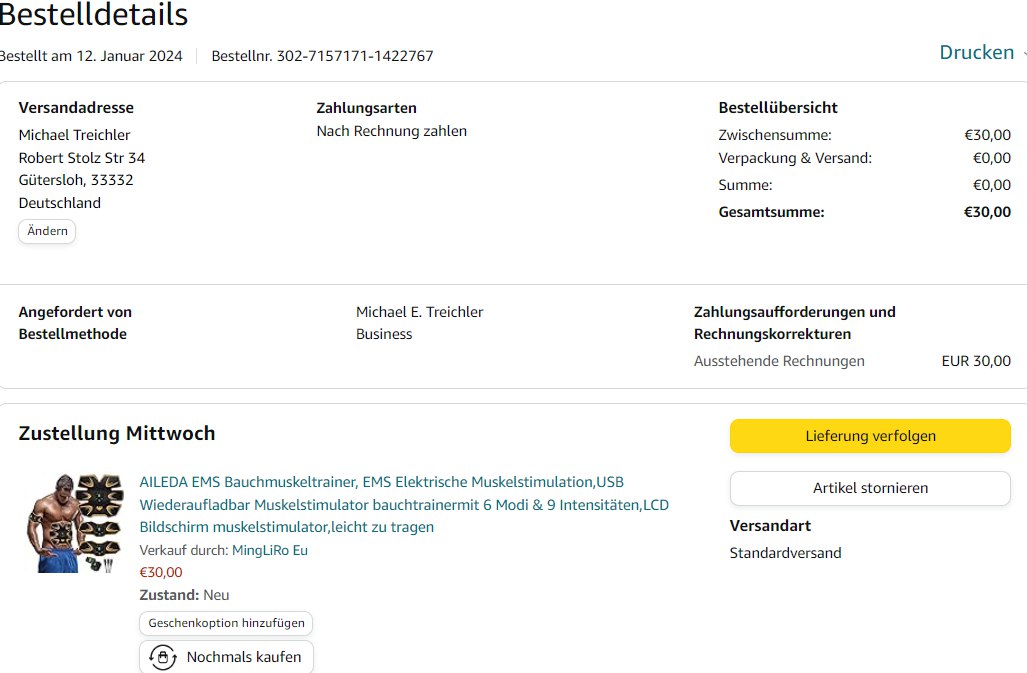The image size is (1027, 673).
Task: Click the Zustellung Mittwoch heading
Action: (117, 433)
